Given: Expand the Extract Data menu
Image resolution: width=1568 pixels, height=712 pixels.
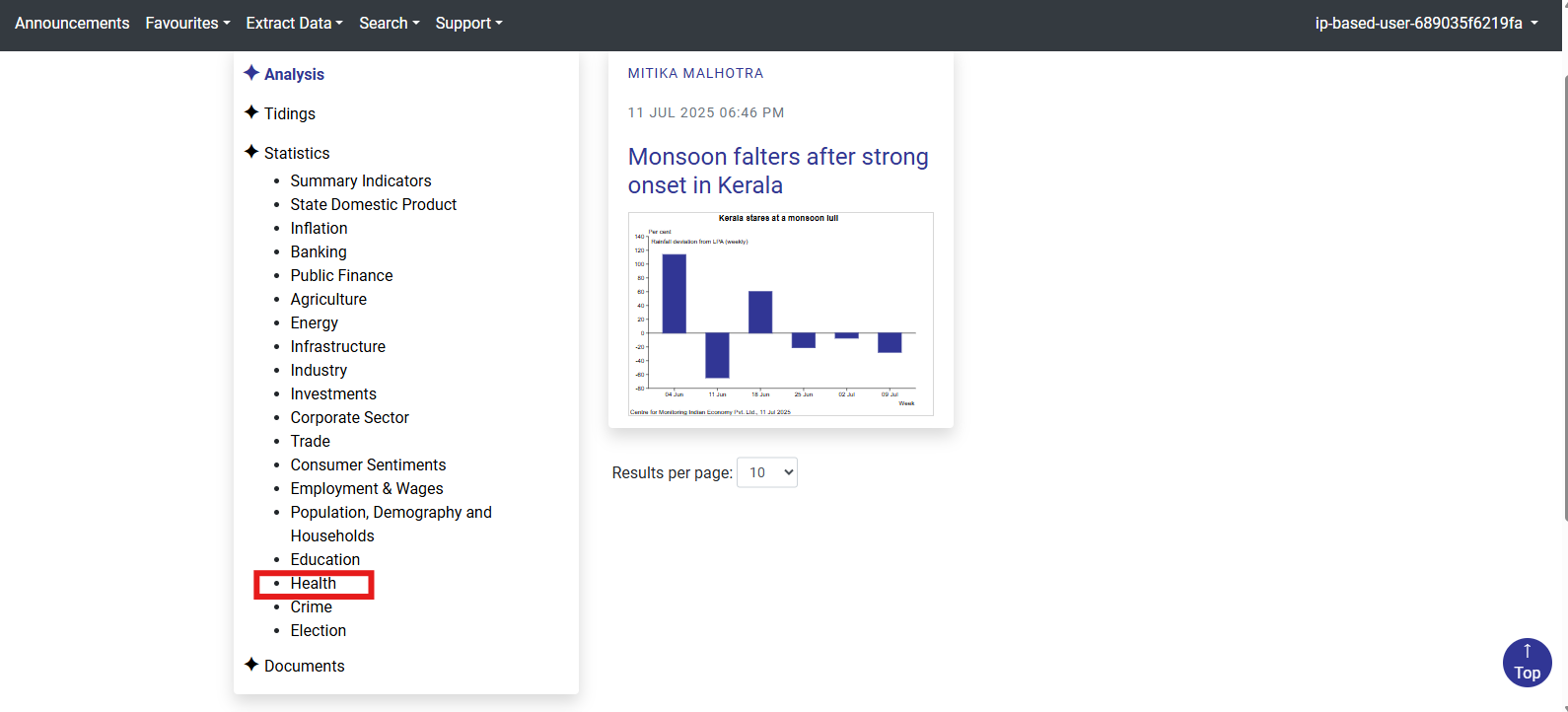Looking at the screenshot, I should click(294, 23).
